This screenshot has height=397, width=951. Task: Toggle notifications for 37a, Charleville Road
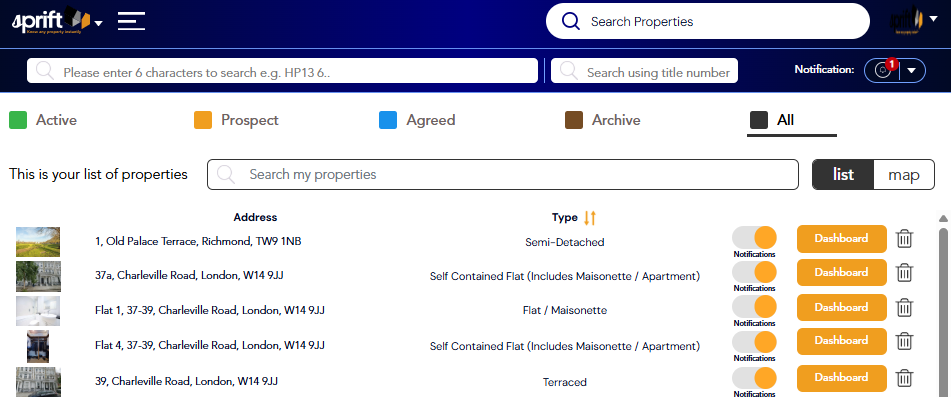pos(754,272)
